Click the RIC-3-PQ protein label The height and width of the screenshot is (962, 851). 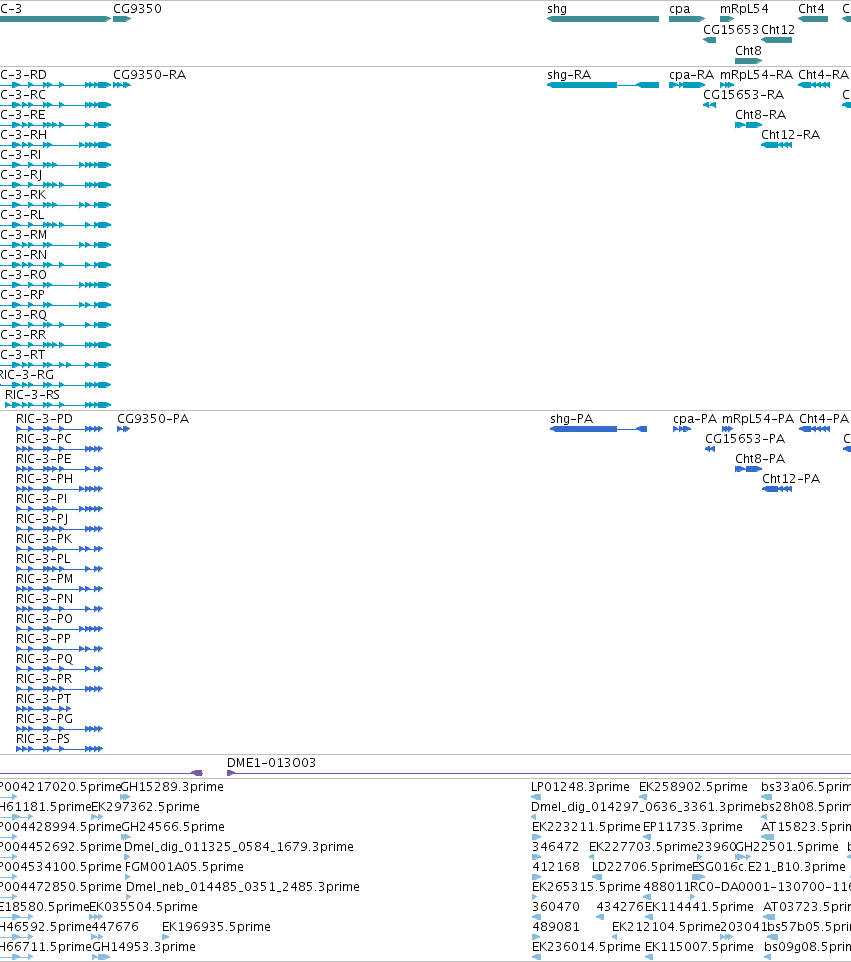pyautogui.click(x=44, y=658)
